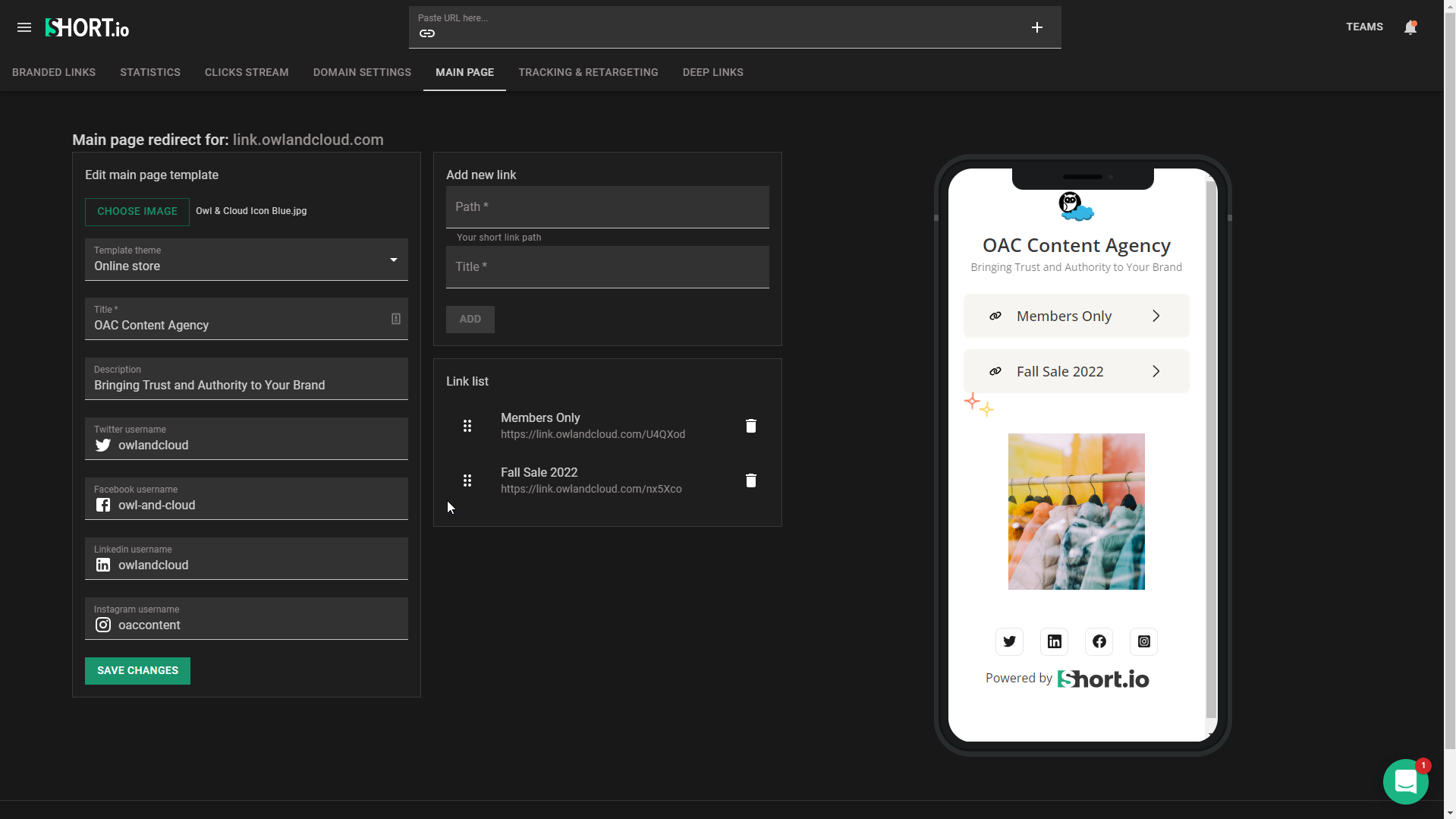Image resolution: width=1456 pixels, height=819 pixels.
Task: Click file name Owl & Cloud Icon Blue.jpg
Action: (x=251, y=212)
